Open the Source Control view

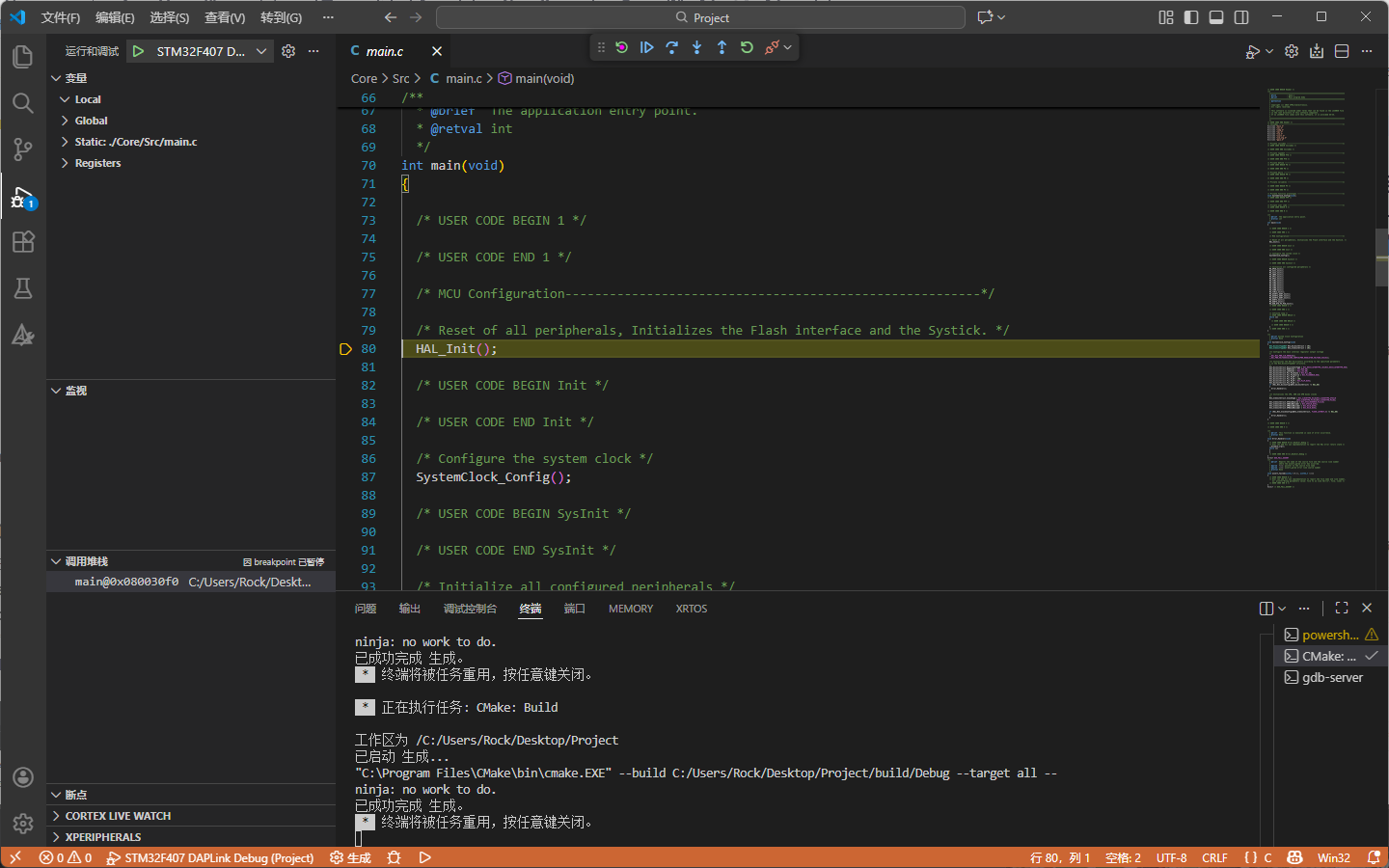tap(22, 149)
